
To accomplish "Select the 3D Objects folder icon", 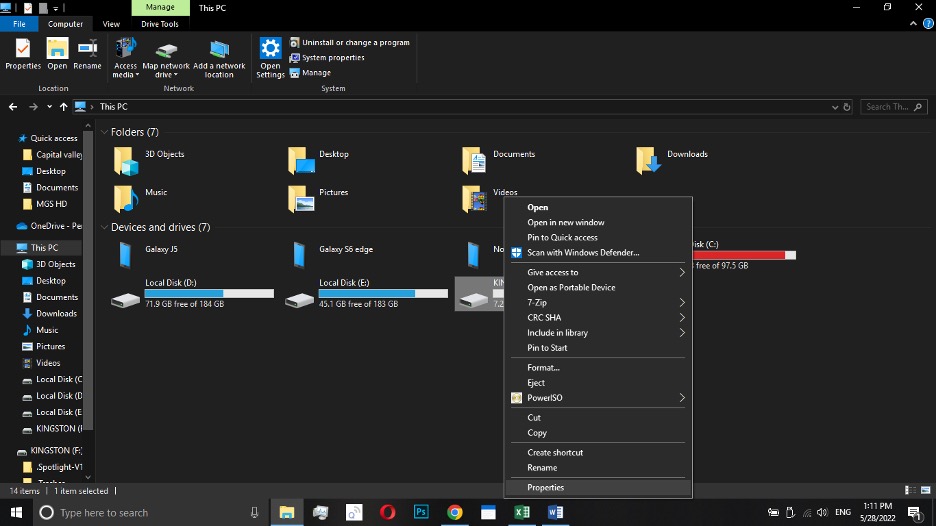I will tap(126, 160).
